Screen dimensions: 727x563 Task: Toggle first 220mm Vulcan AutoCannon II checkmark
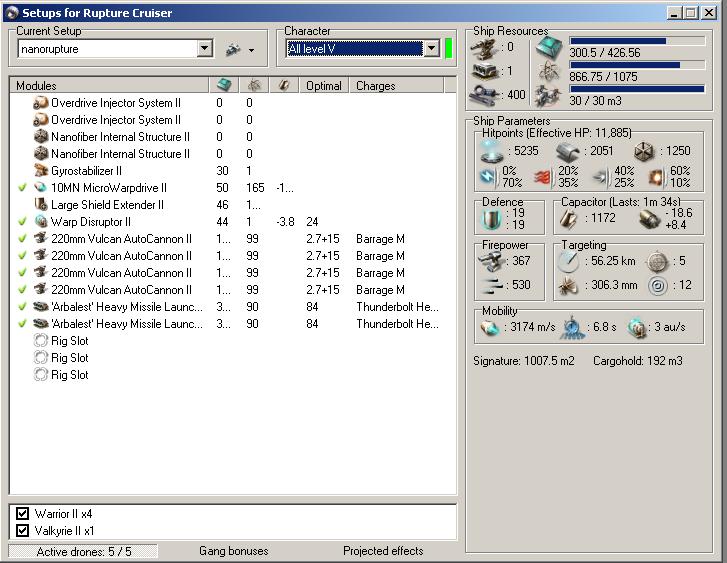tap(22, 239)
